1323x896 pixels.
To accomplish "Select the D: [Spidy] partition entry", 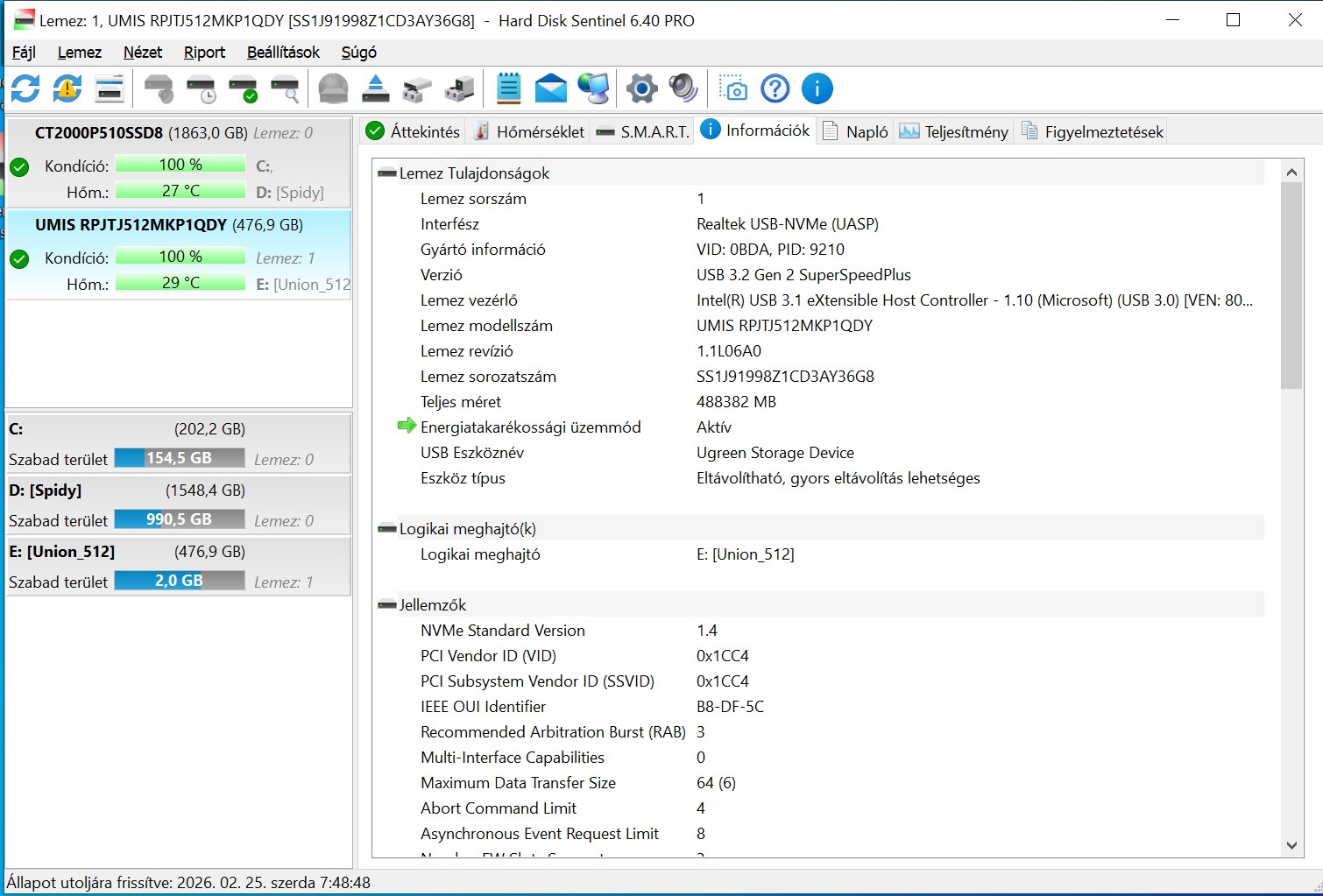I will (179, 505).
